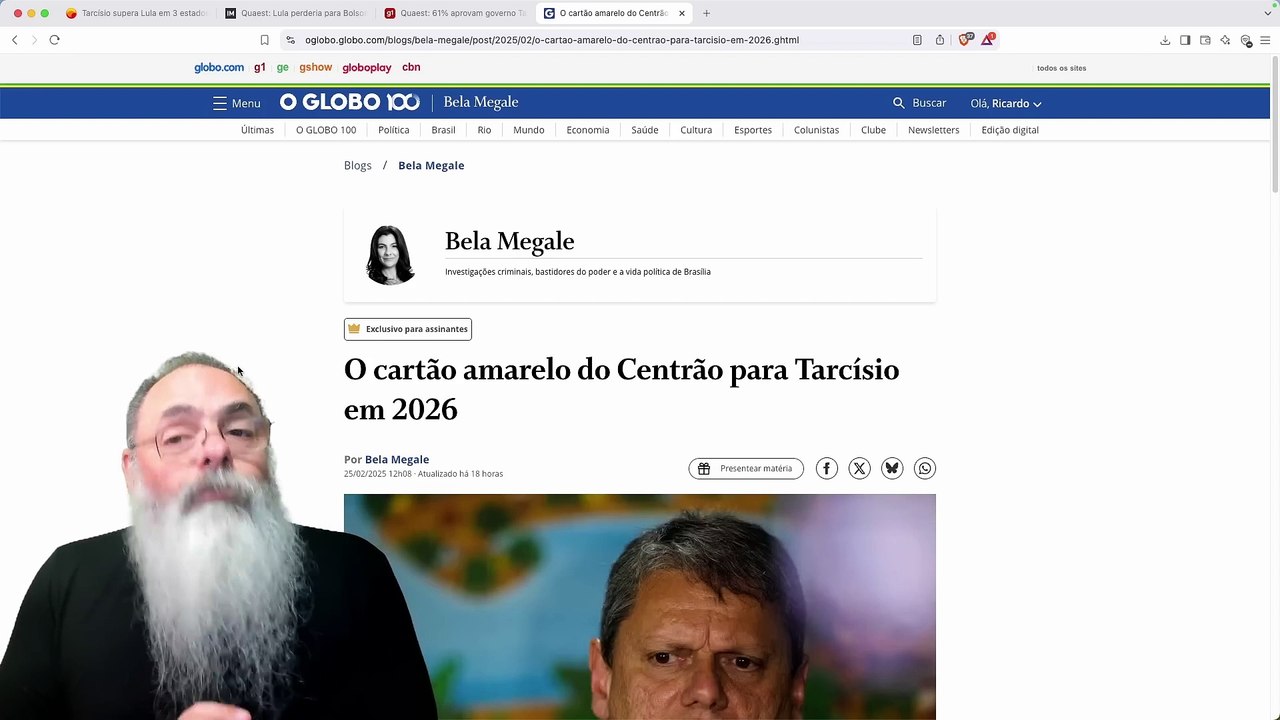
Task: Click Bela Megale breadcrumb
Action: 431,165
